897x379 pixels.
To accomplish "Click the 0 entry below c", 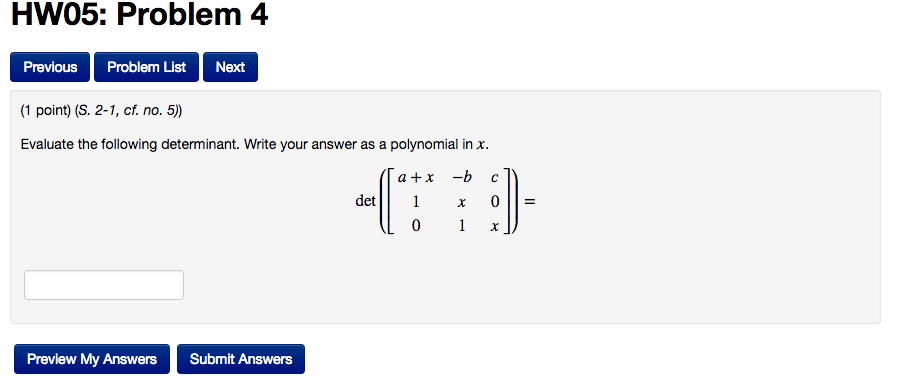I will coord(495,202).
